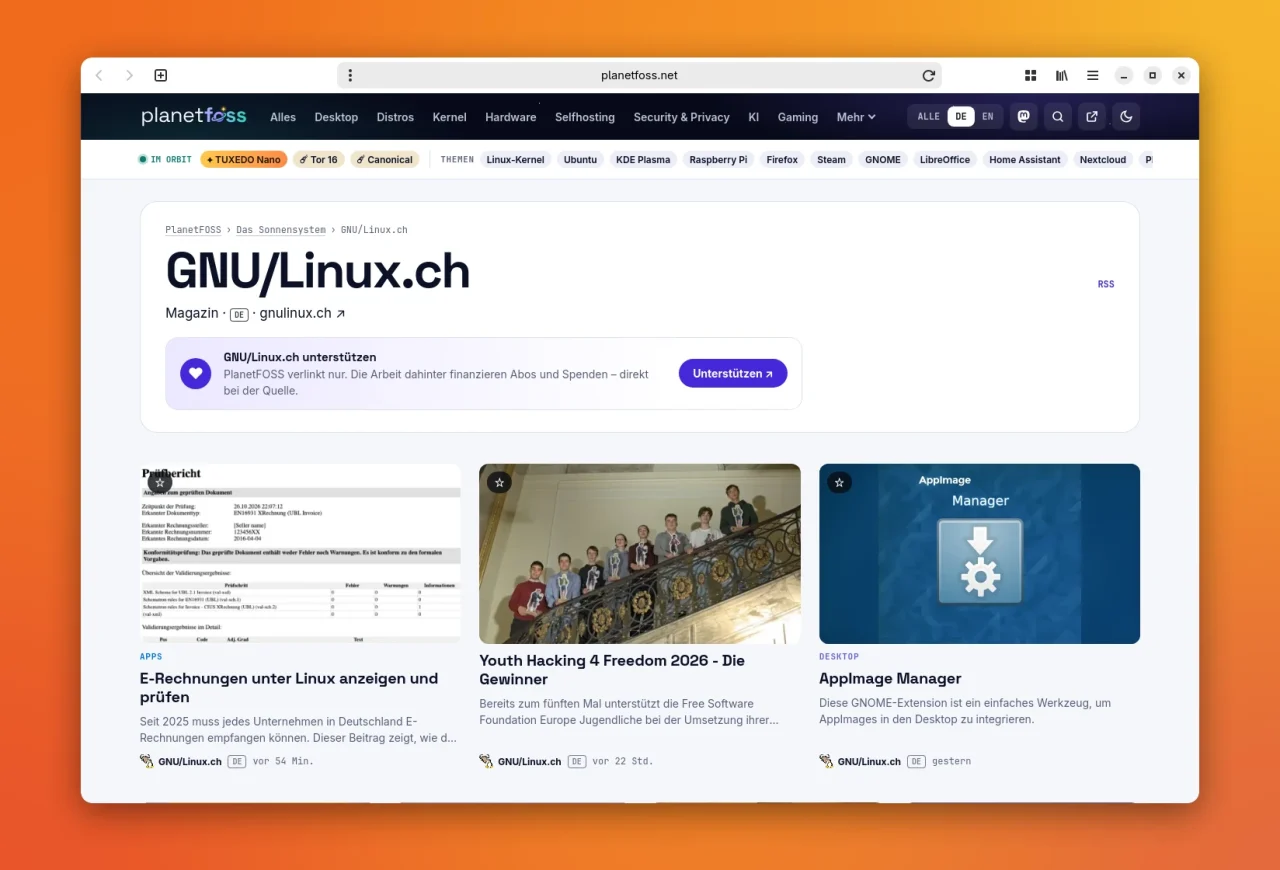1280x870 pixels.
Task: Visit the gnulinux.ch external link
Action: tap(302, 313)
